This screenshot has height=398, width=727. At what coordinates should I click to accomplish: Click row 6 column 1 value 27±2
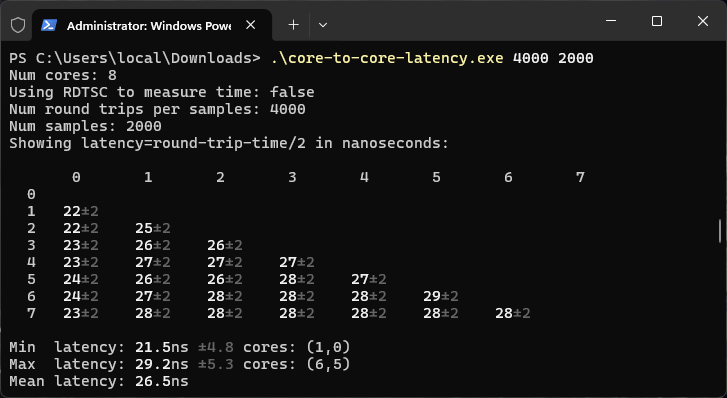point(153,296)
